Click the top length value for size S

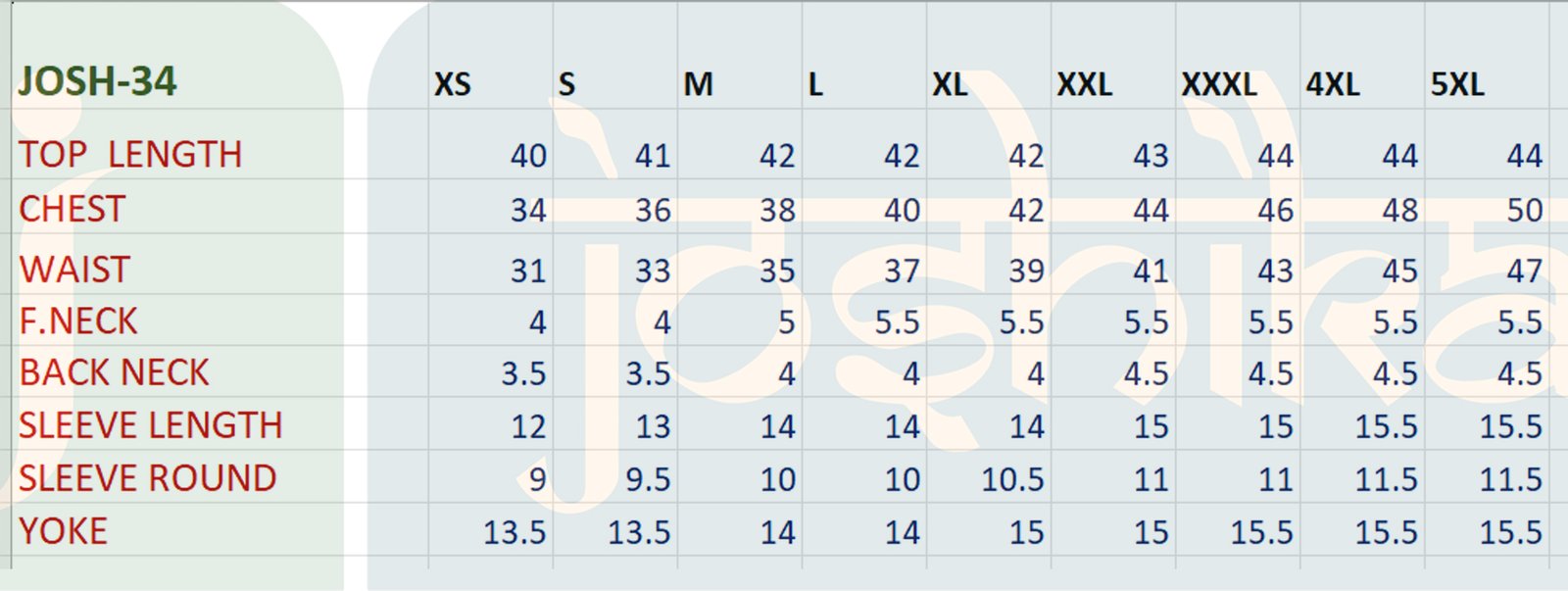tap(653, 156)
